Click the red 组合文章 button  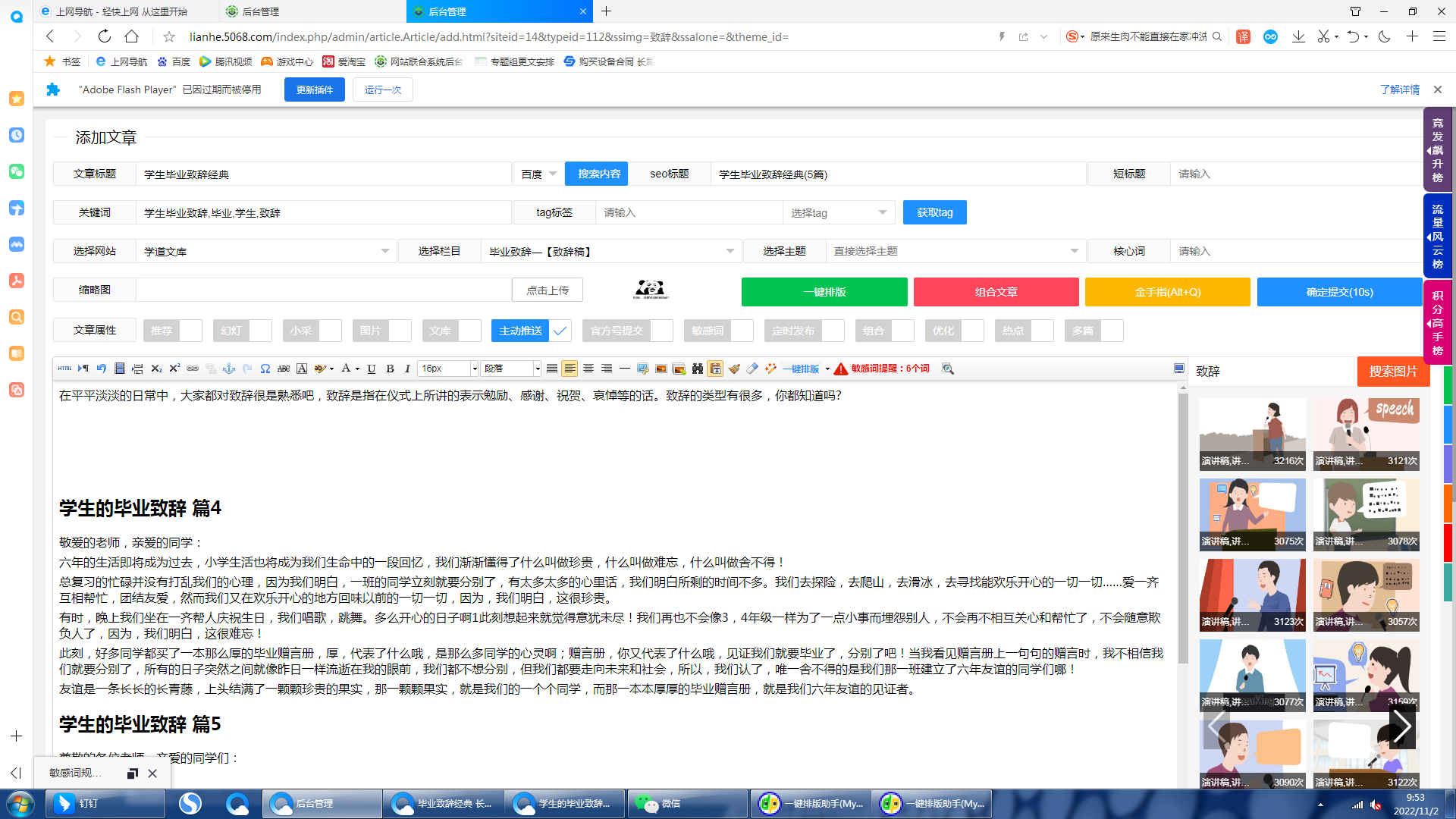(x=996, y=292)
